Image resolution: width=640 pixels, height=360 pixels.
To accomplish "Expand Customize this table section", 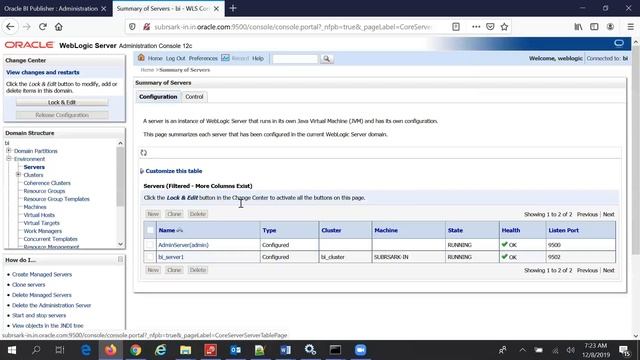I will 173,171.
